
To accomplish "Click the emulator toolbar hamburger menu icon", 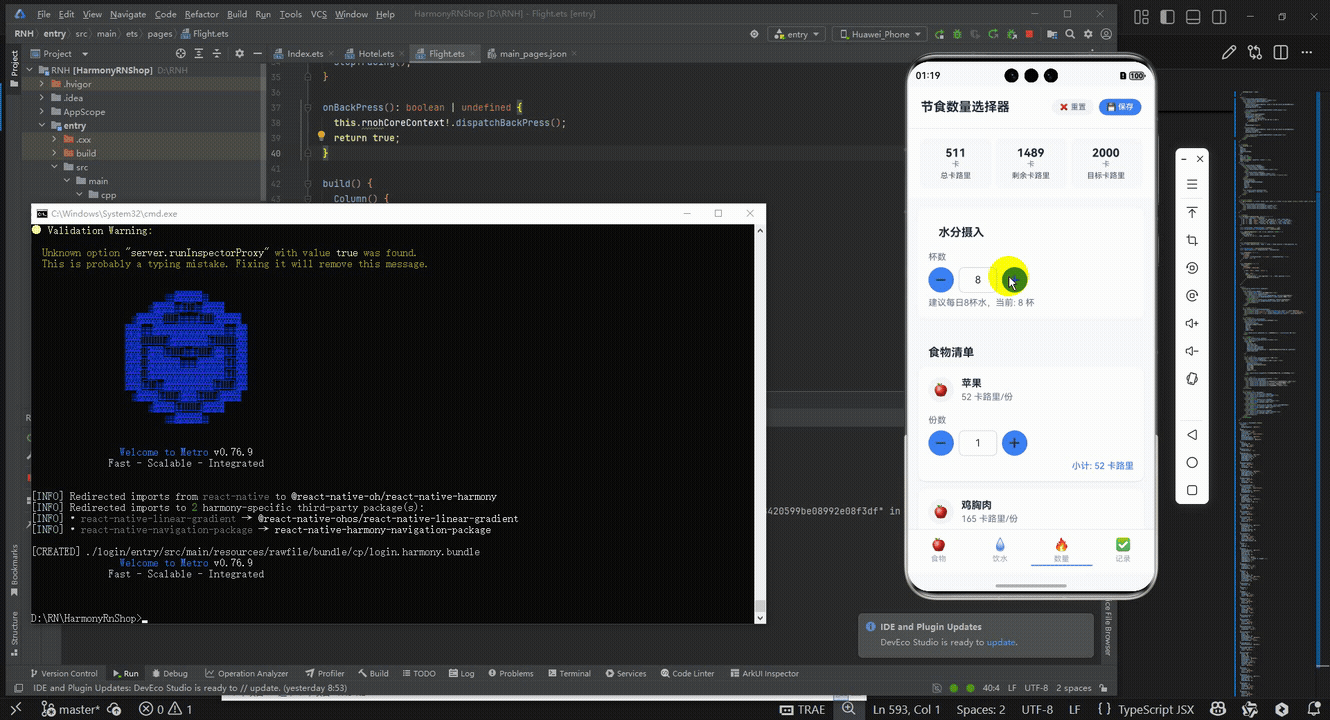I will coord(1192,185).
